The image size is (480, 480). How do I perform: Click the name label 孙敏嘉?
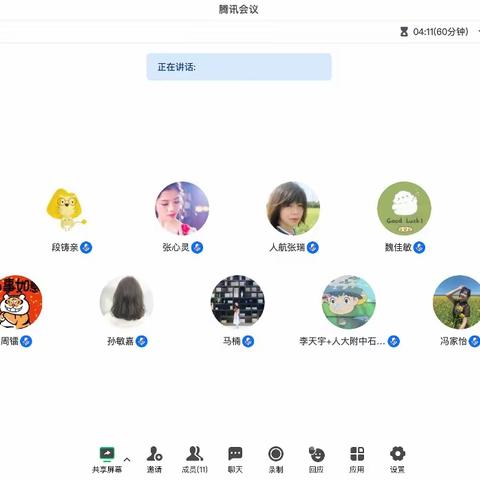(x=120, y=341)
